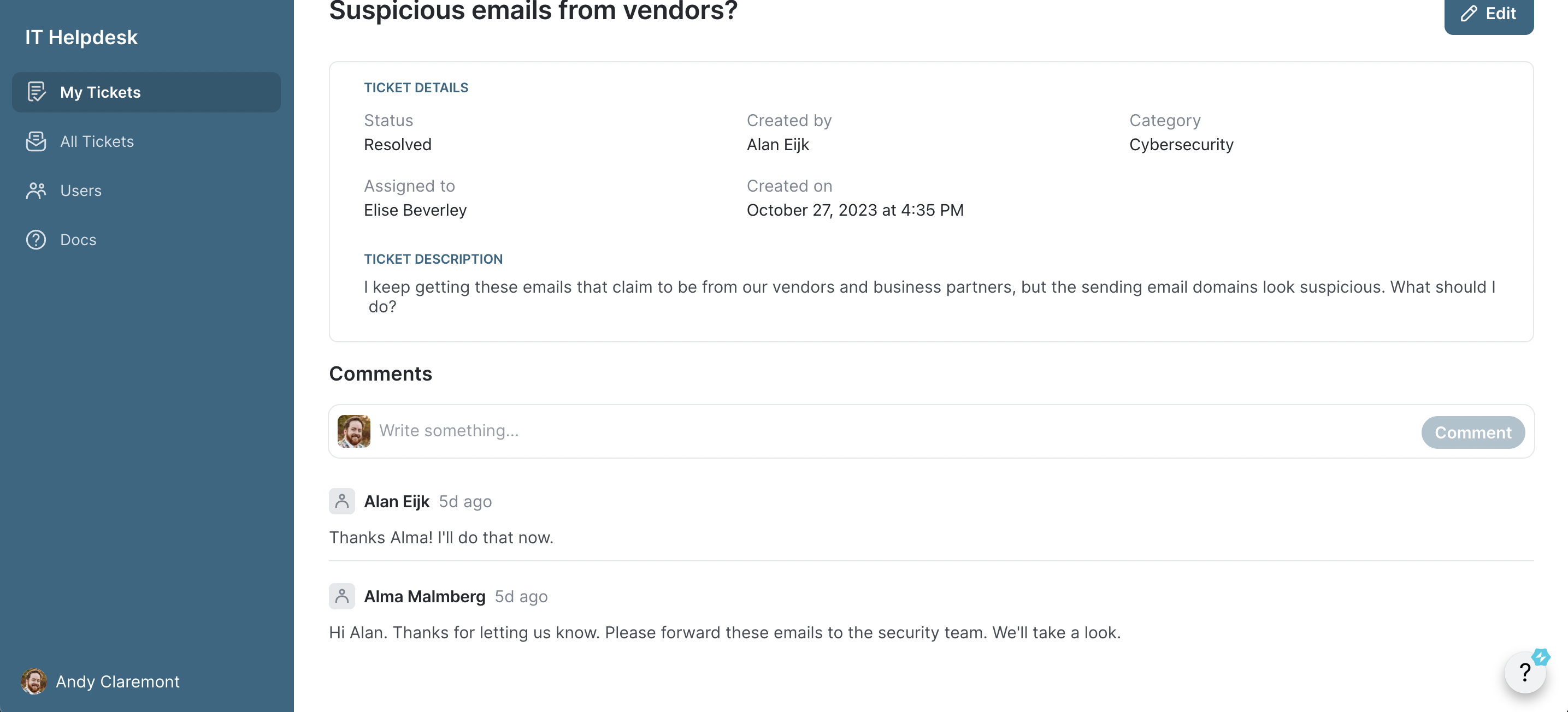
Task: Open the help widget question mark bubble
Action: 1524,673
